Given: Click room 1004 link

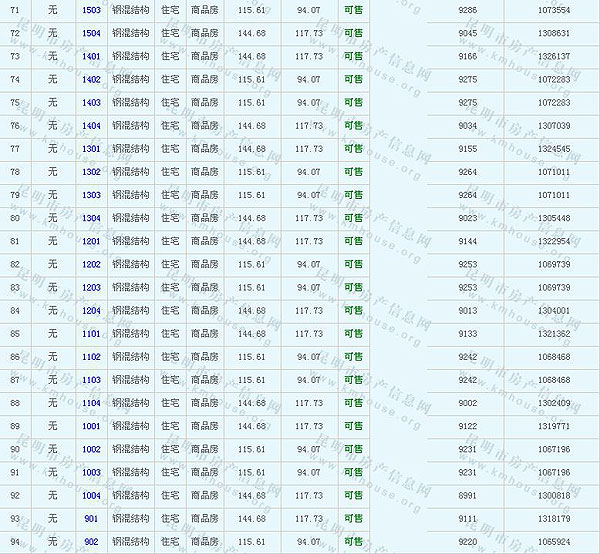Looking at the screenshot, I should tap(91, 496).
